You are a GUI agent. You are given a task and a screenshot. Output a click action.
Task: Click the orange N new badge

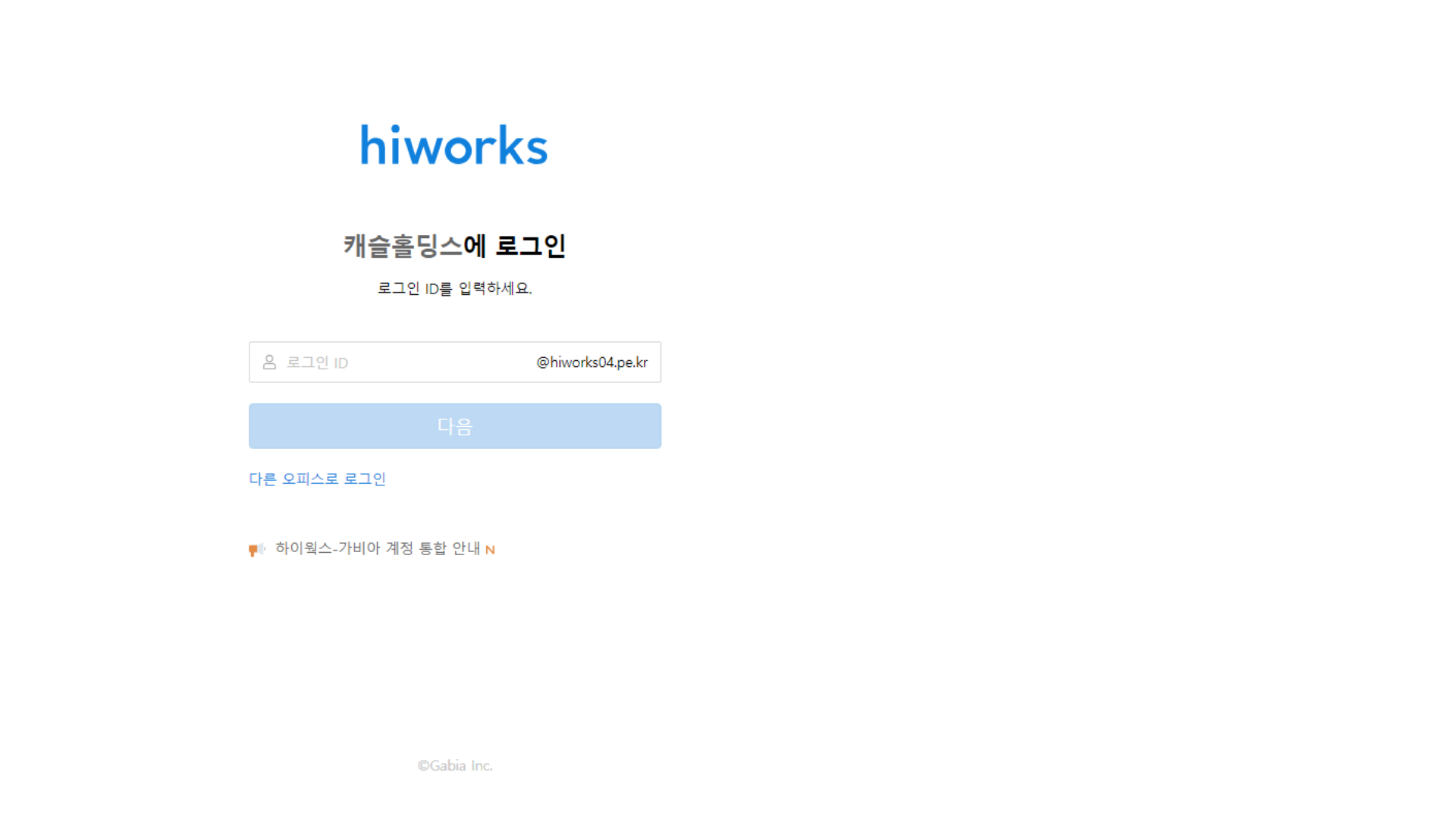(x=490, y=550)
